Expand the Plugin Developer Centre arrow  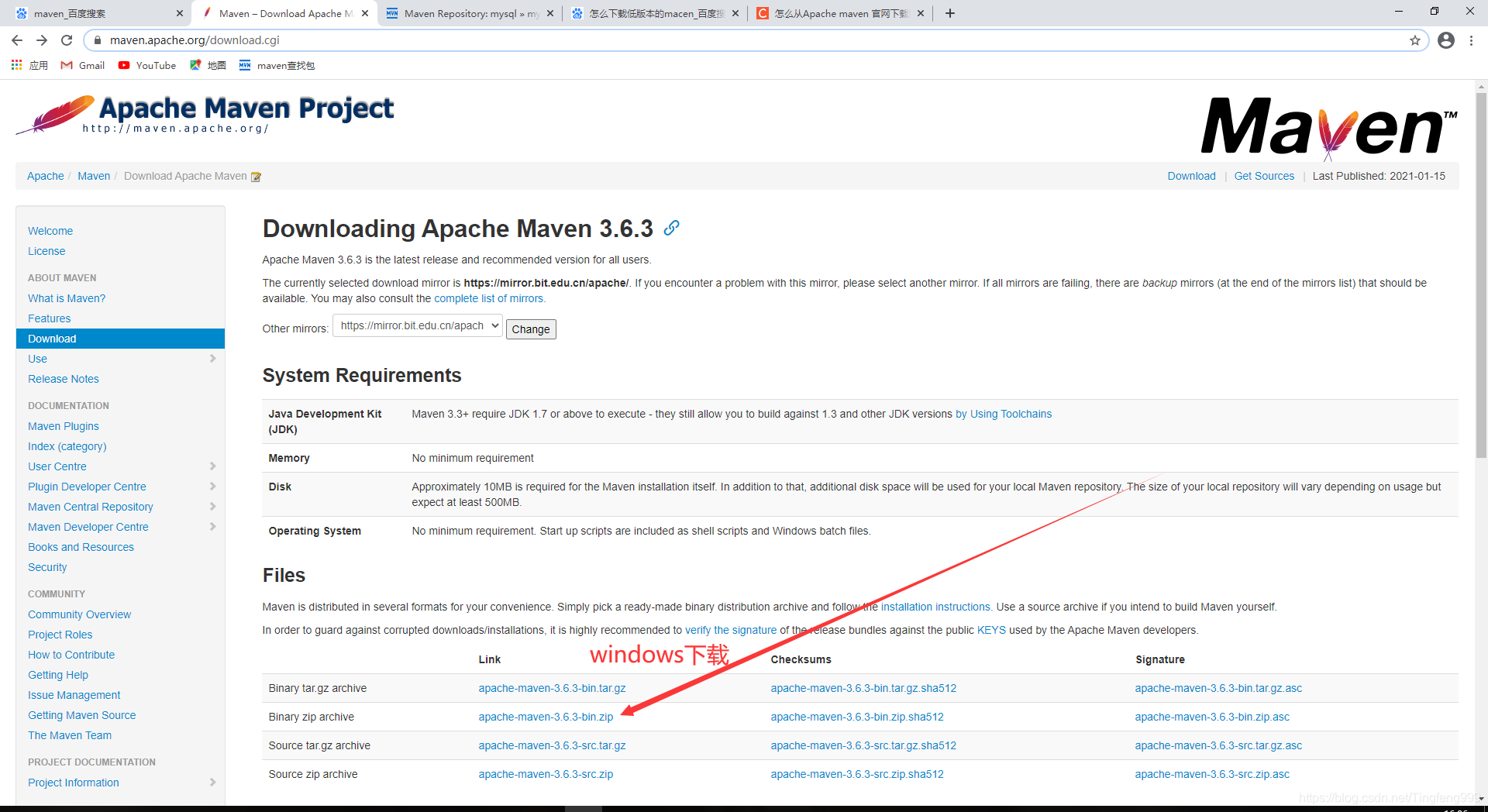pyautogui.click(x=212, y=487)
